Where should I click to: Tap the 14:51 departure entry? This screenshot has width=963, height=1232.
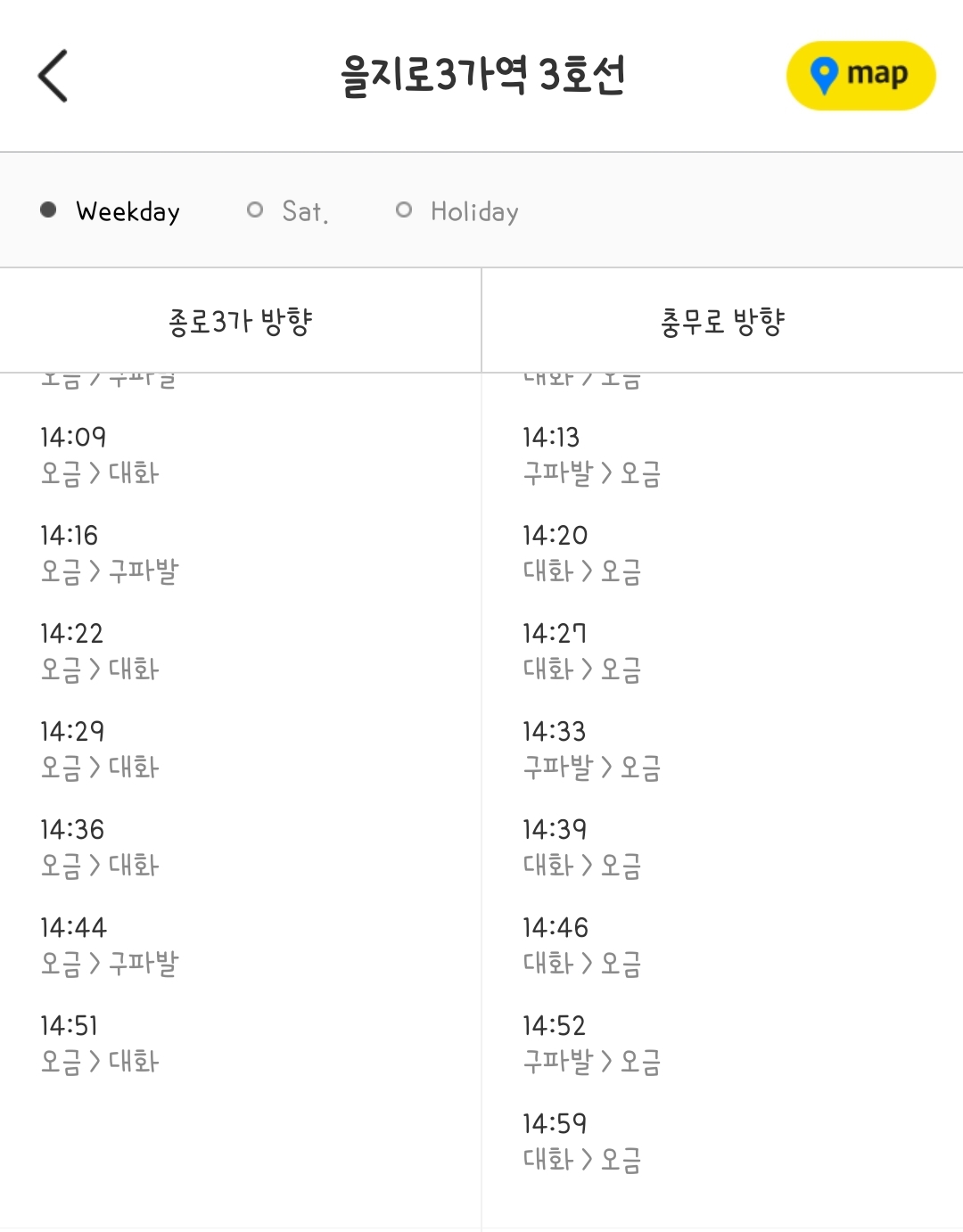[x=100, y=1043]
